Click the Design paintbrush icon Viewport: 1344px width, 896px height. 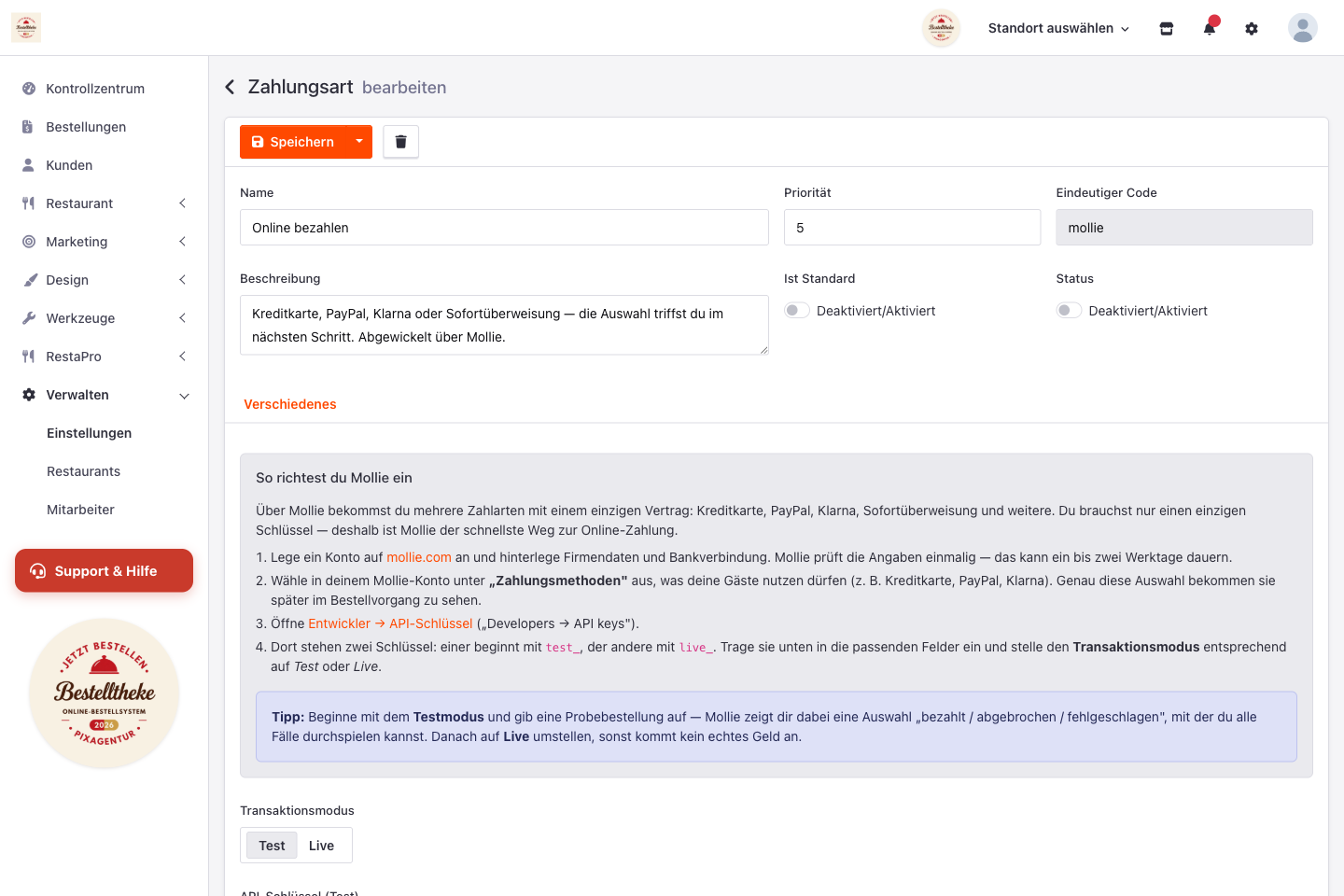29,280
